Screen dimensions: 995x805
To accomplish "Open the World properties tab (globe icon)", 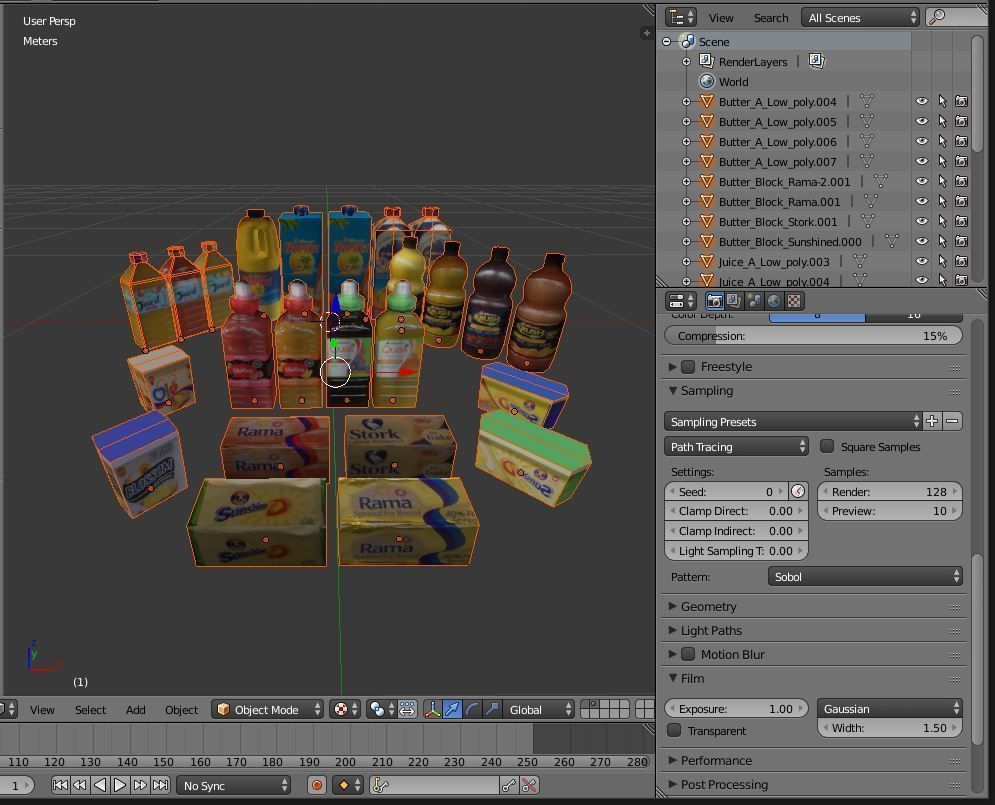I will pyautogui.click(x=774, y=301).
